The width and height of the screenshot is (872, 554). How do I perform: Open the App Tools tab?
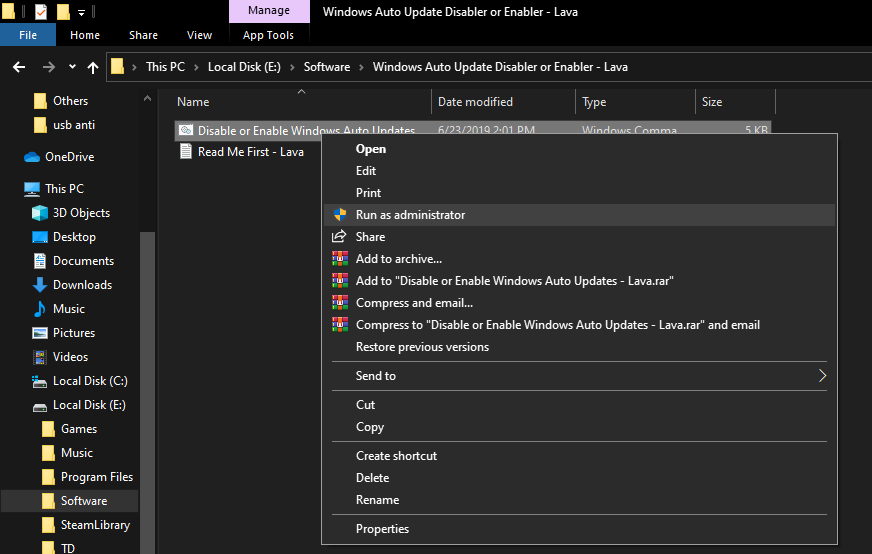[x=268, y=35]
